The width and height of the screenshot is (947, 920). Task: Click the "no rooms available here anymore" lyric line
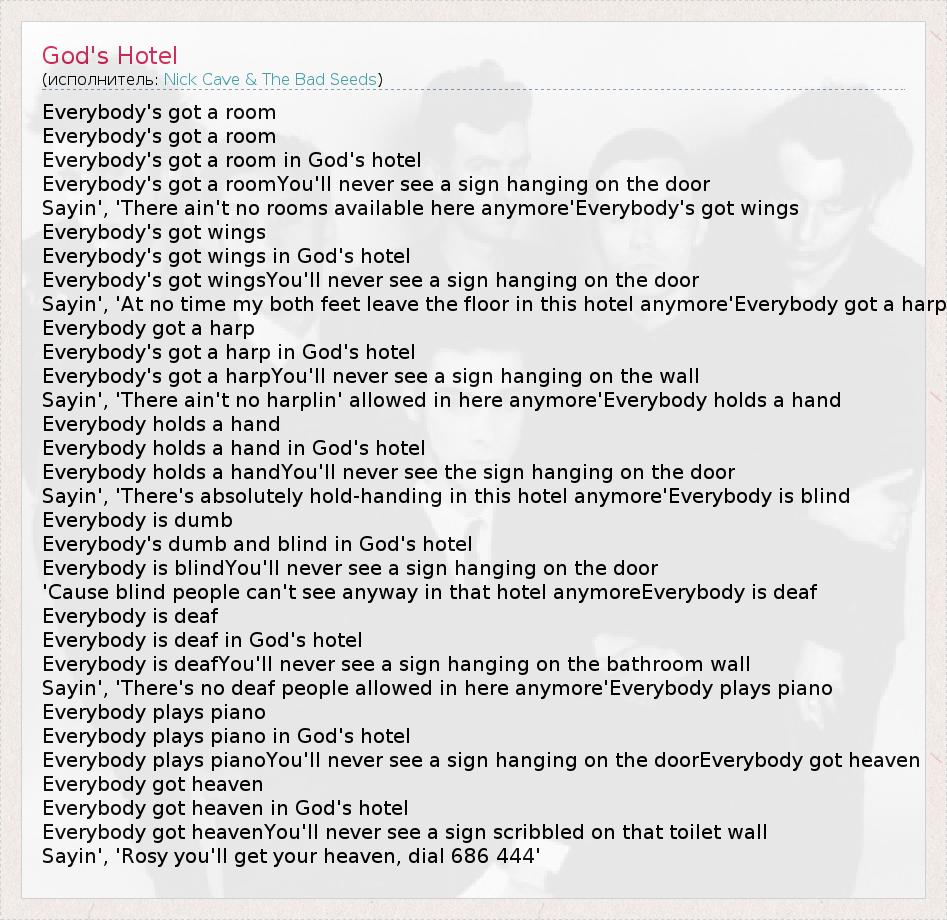[420, 208]
